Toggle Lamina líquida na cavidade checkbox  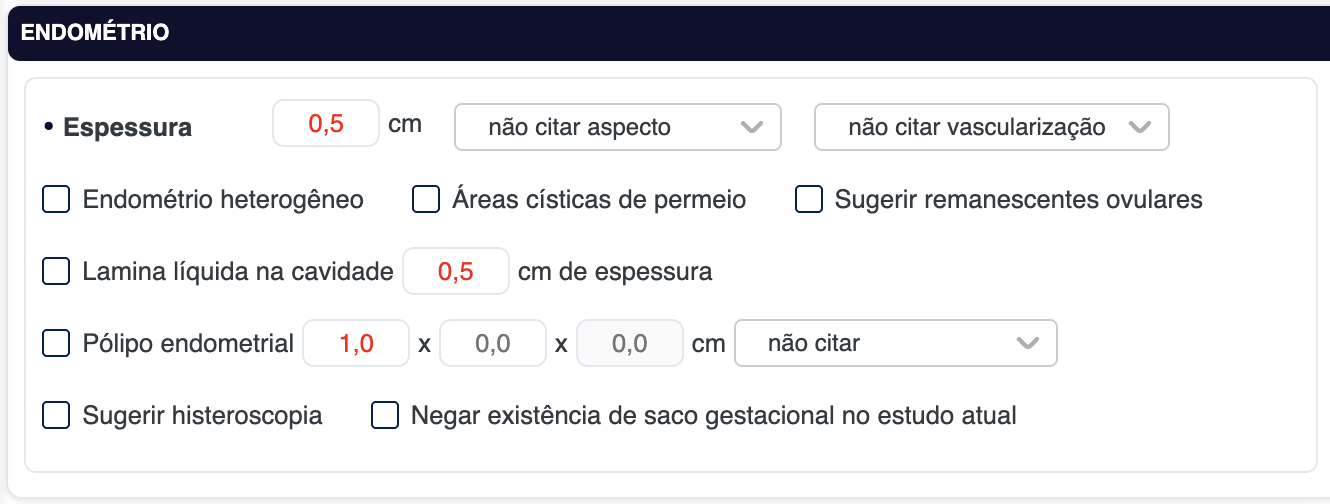pyautogui.click(x=56, y=271)
